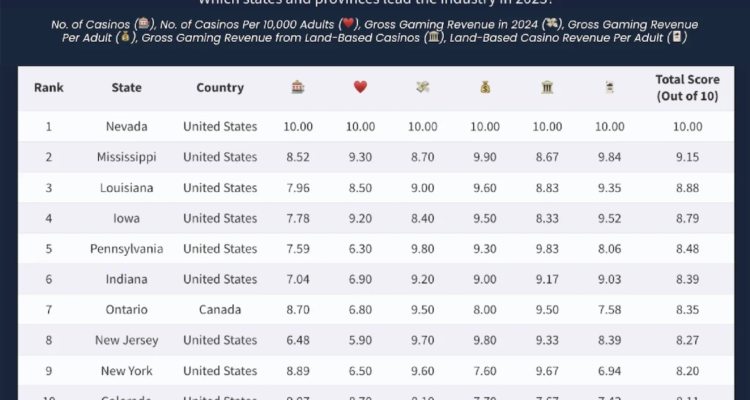Select the Nevada state cell
This screenshot has height=400, width=750.
(126, 127)
